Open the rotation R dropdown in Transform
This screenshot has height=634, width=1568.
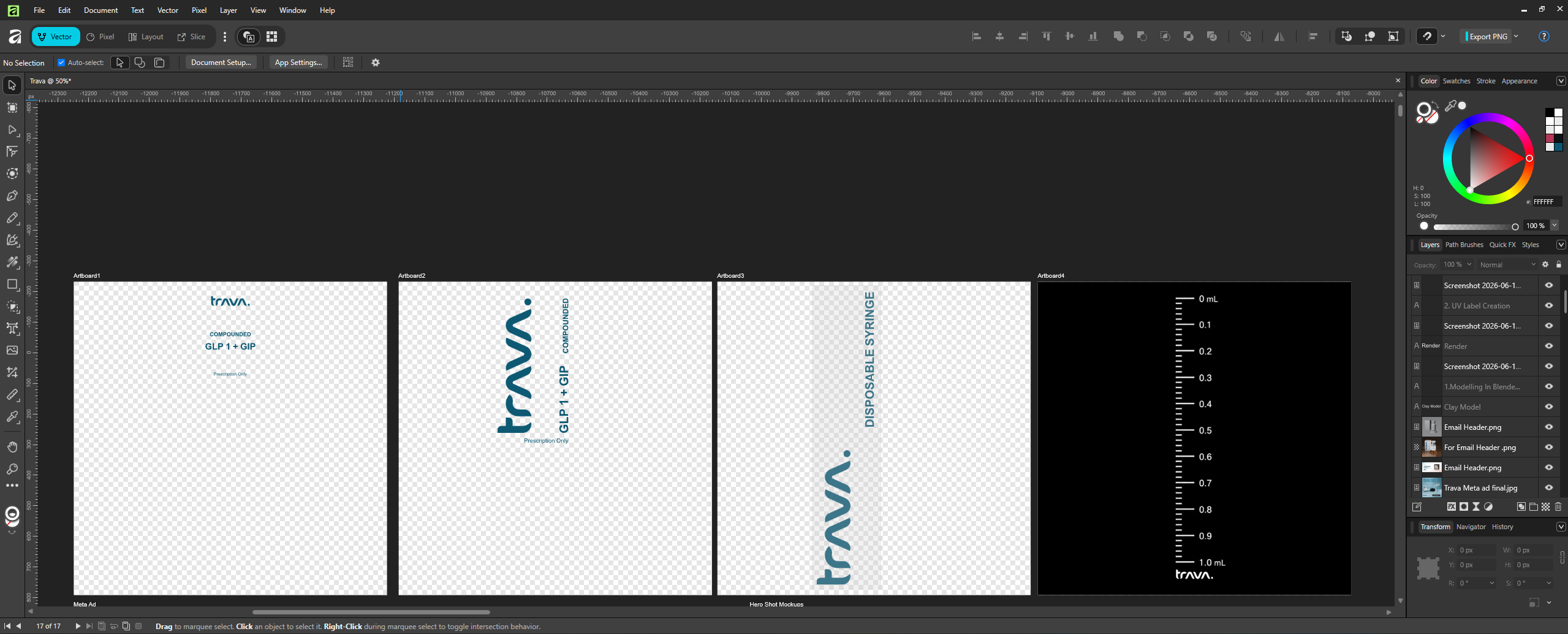(x=1491, y=583)
